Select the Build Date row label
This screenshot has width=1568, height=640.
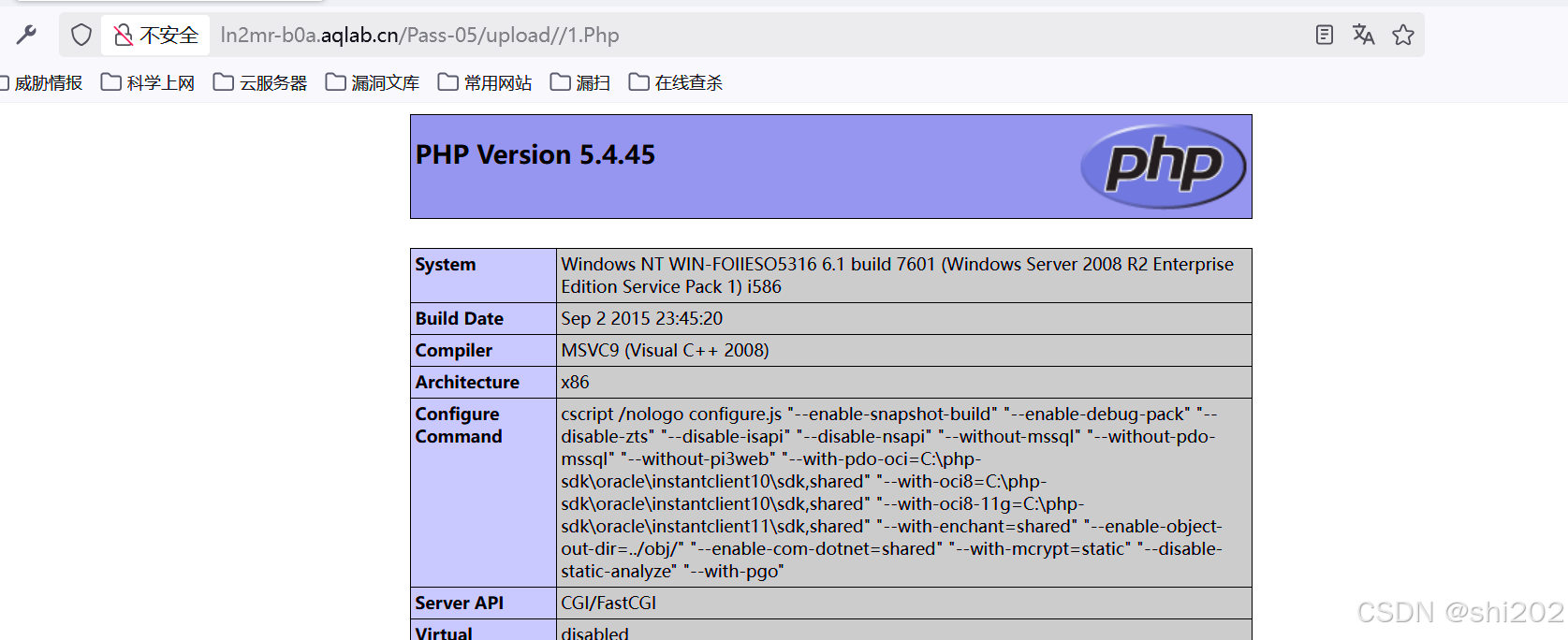click(x=460, y=319)
